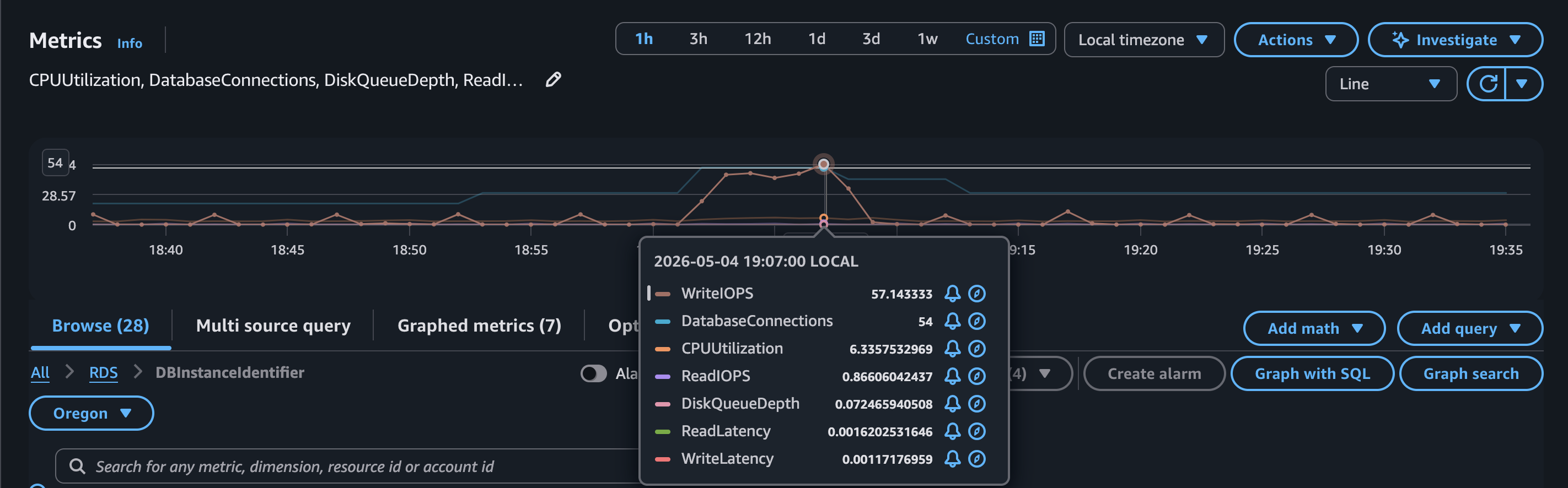Click the Graph with SQL button

[1312, 374]
